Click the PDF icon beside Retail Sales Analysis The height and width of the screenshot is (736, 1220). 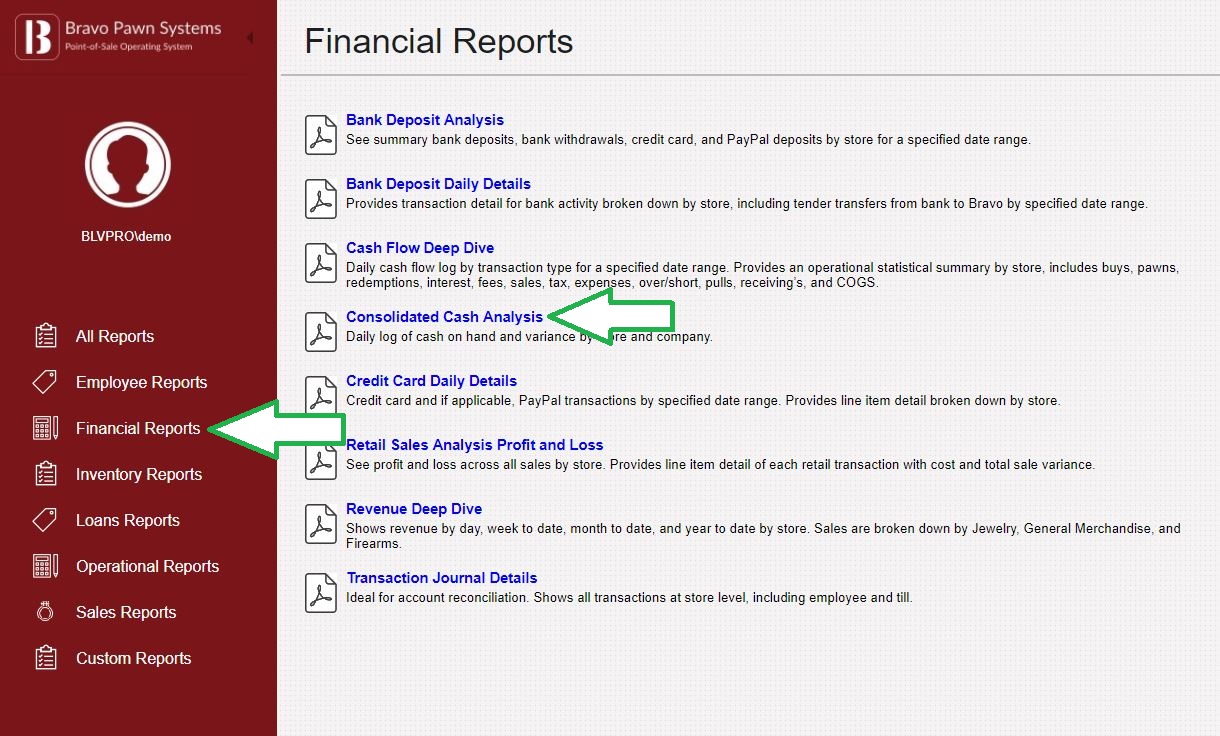pyautogui.click(x=320, y=460)
